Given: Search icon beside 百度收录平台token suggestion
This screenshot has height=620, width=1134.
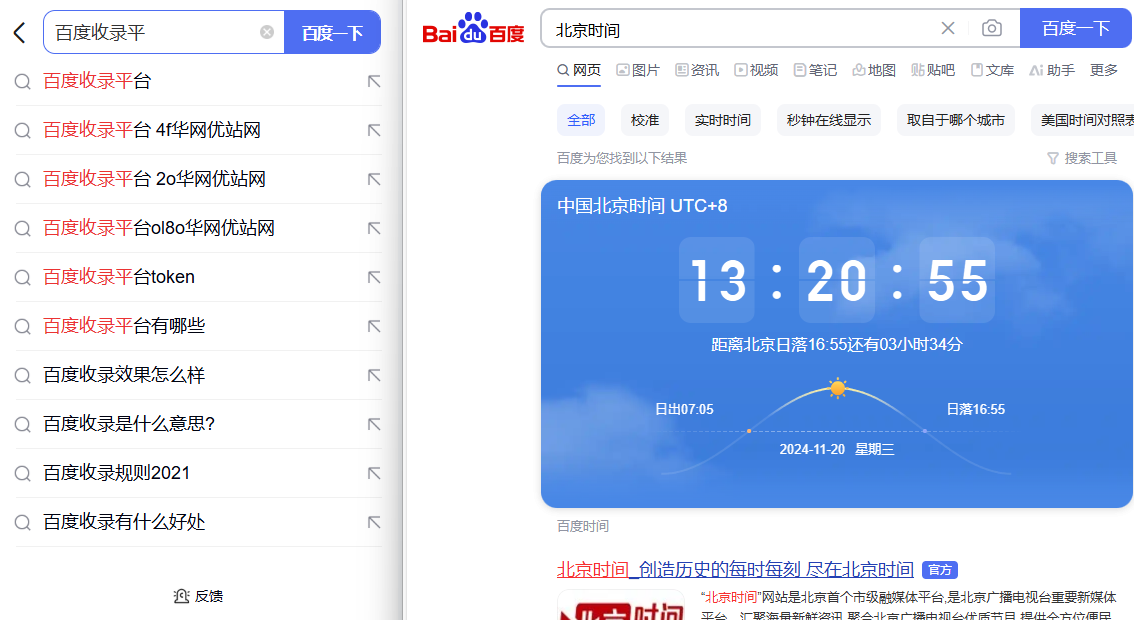Looking at the screenshot, I should [x=22, y=278].
